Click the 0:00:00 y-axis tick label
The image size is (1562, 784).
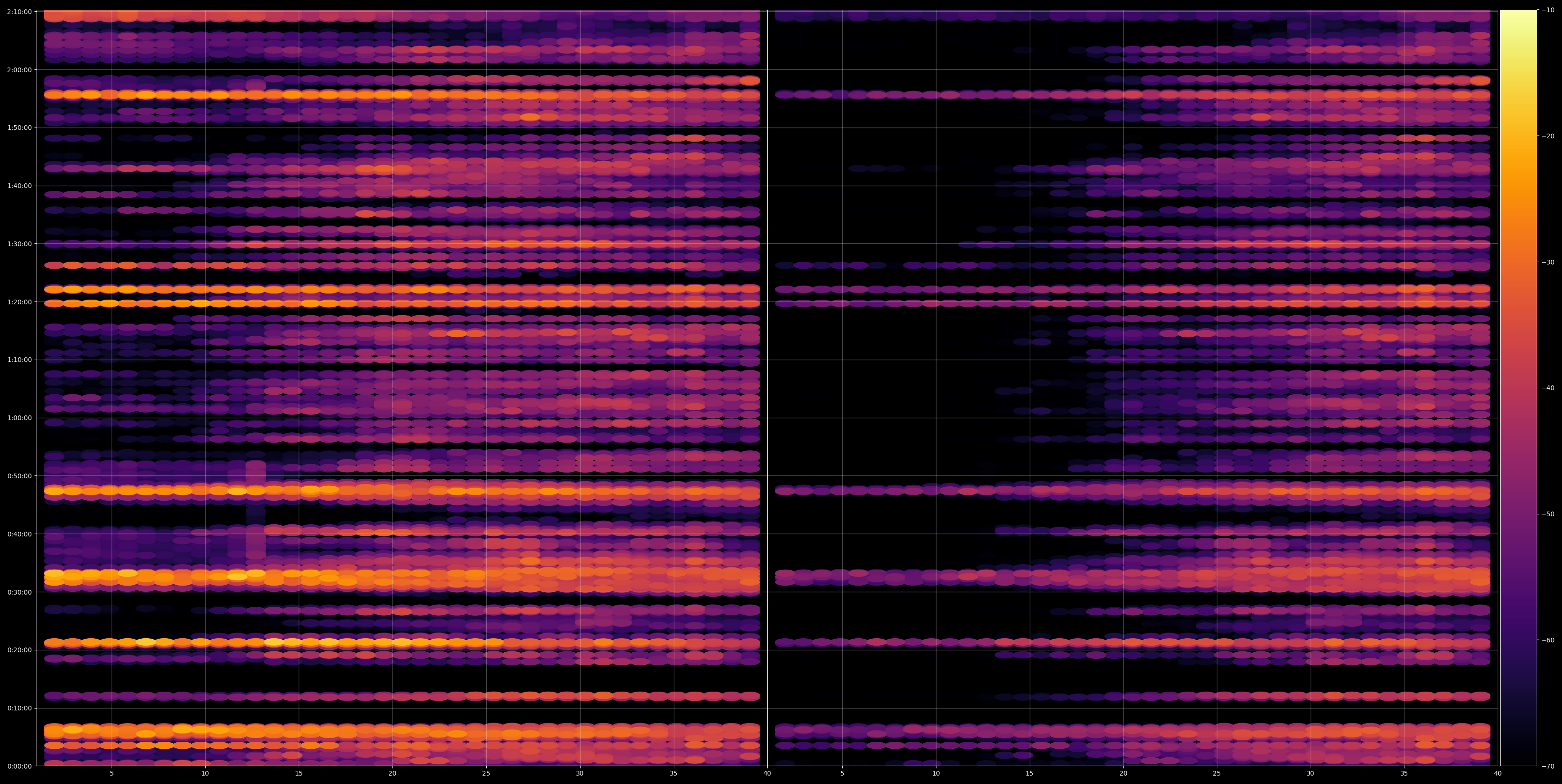(x=20, y=766)
